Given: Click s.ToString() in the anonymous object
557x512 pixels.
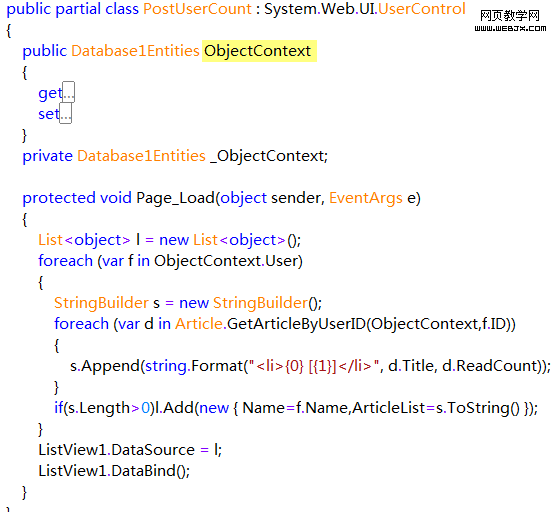Looking at the screenshot, I should [477, 408].
